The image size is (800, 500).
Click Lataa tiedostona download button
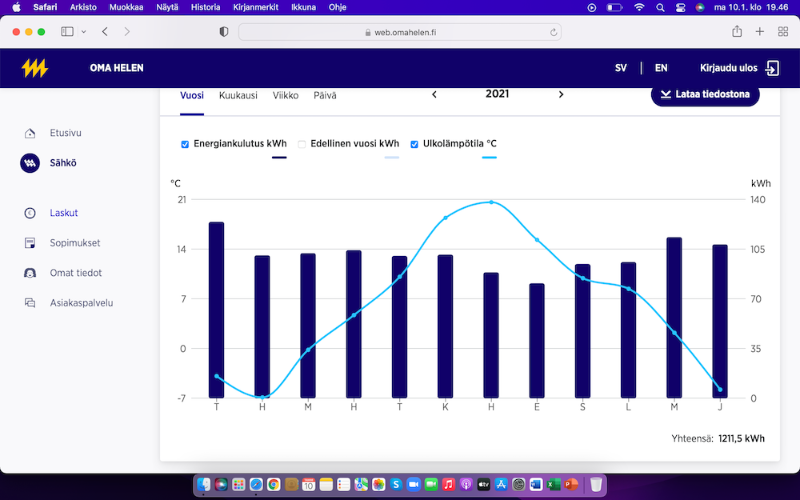tap(705, 95)
